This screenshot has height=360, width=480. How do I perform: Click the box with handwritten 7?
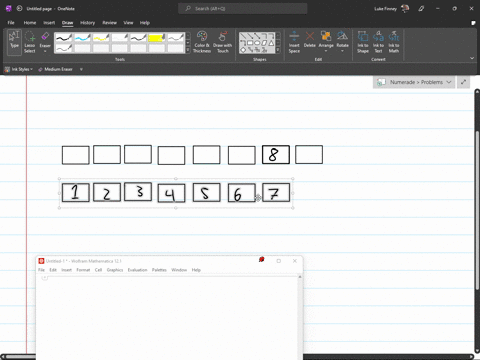click(276, 193)
